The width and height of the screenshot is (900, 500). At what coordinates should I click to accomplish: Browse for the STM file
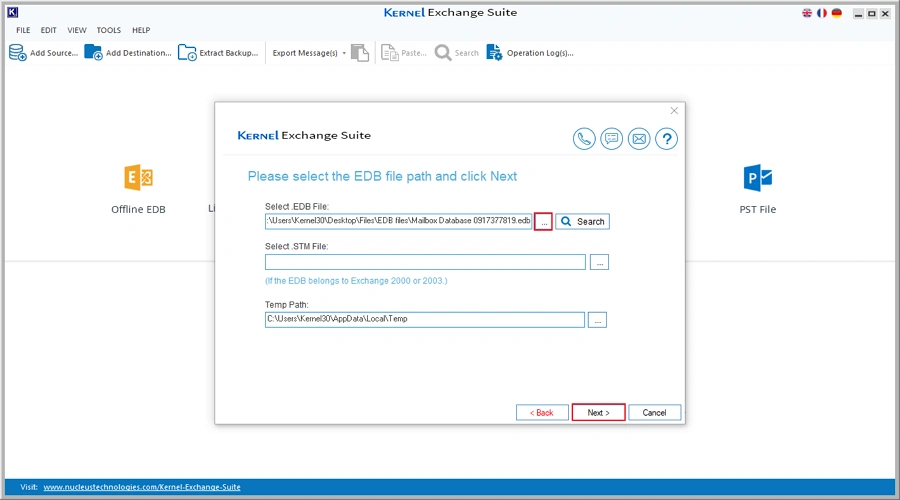[599, 262]
